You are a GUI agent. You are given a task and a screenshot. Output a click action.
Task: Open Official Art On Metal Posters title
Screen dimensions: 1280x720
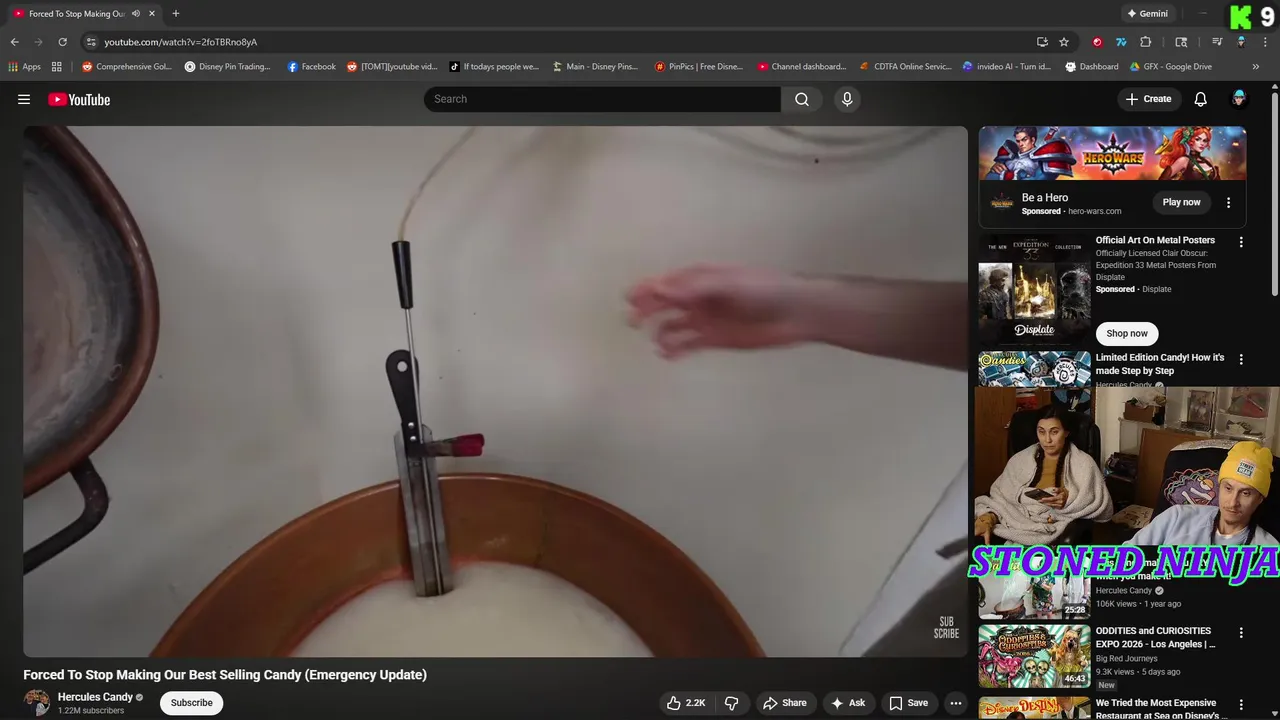[x=1155, y=240]
